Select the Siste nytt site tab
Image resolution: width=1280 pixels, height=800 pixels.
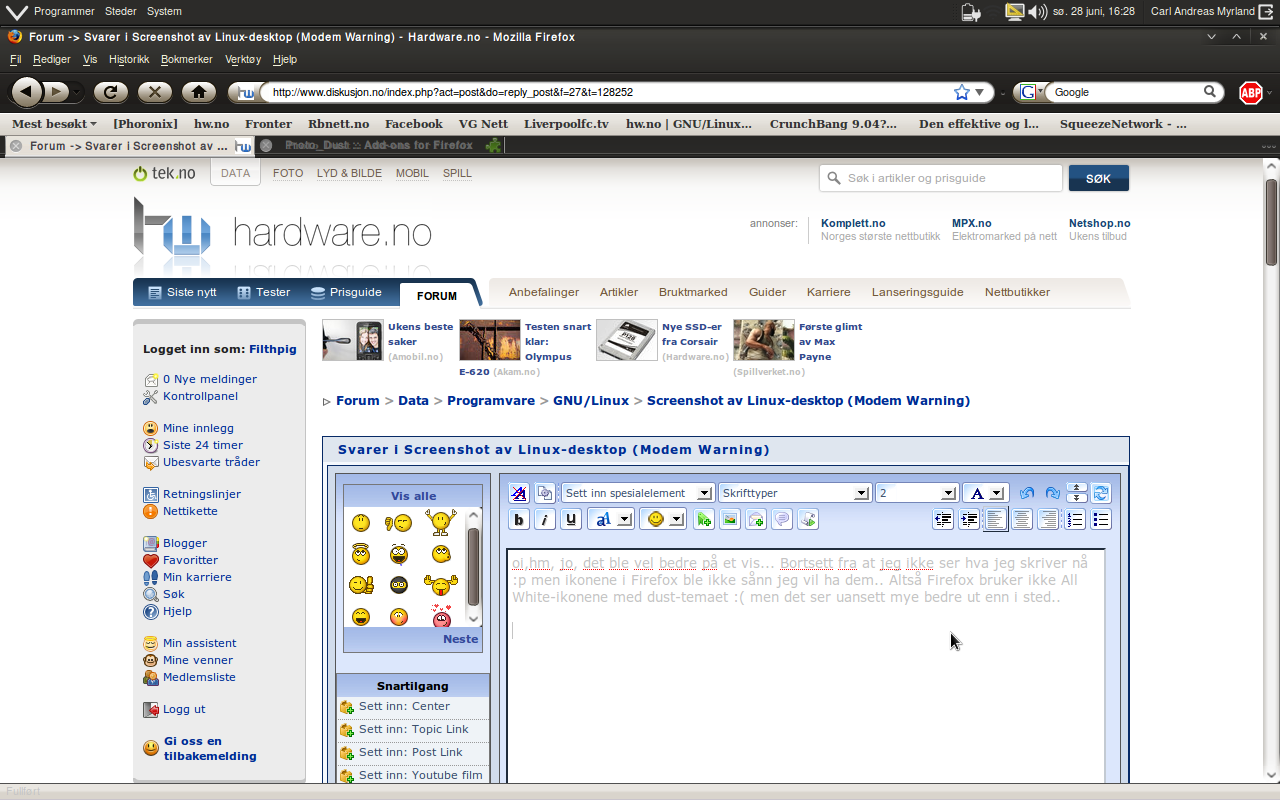click(182, 292)
